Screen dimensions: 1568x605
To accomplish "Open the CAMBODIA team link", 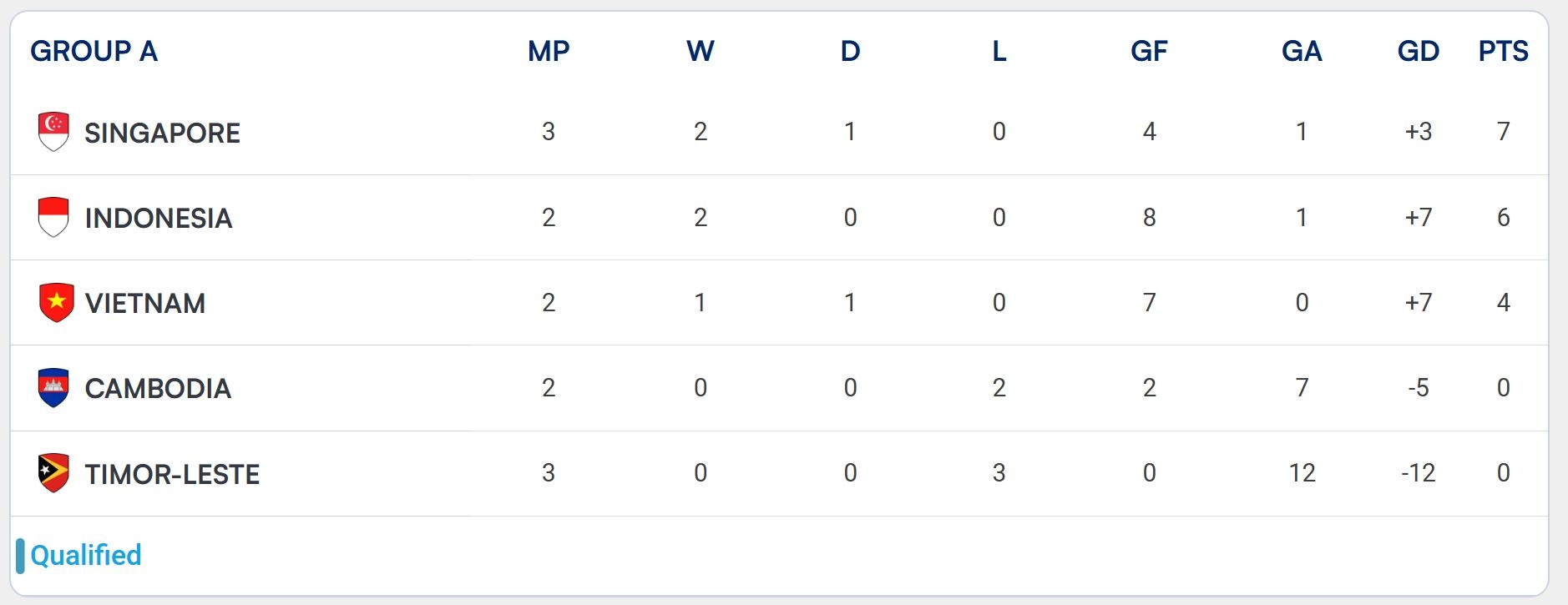I will click(158, 388).
